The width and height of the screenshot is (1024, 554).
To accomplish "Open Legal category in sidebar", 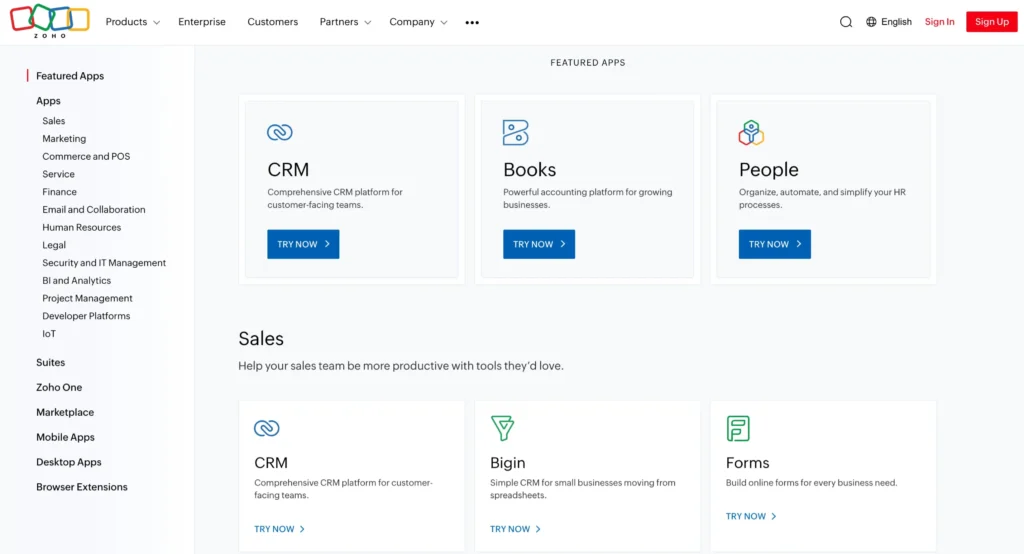I will (x=54, y=245).
